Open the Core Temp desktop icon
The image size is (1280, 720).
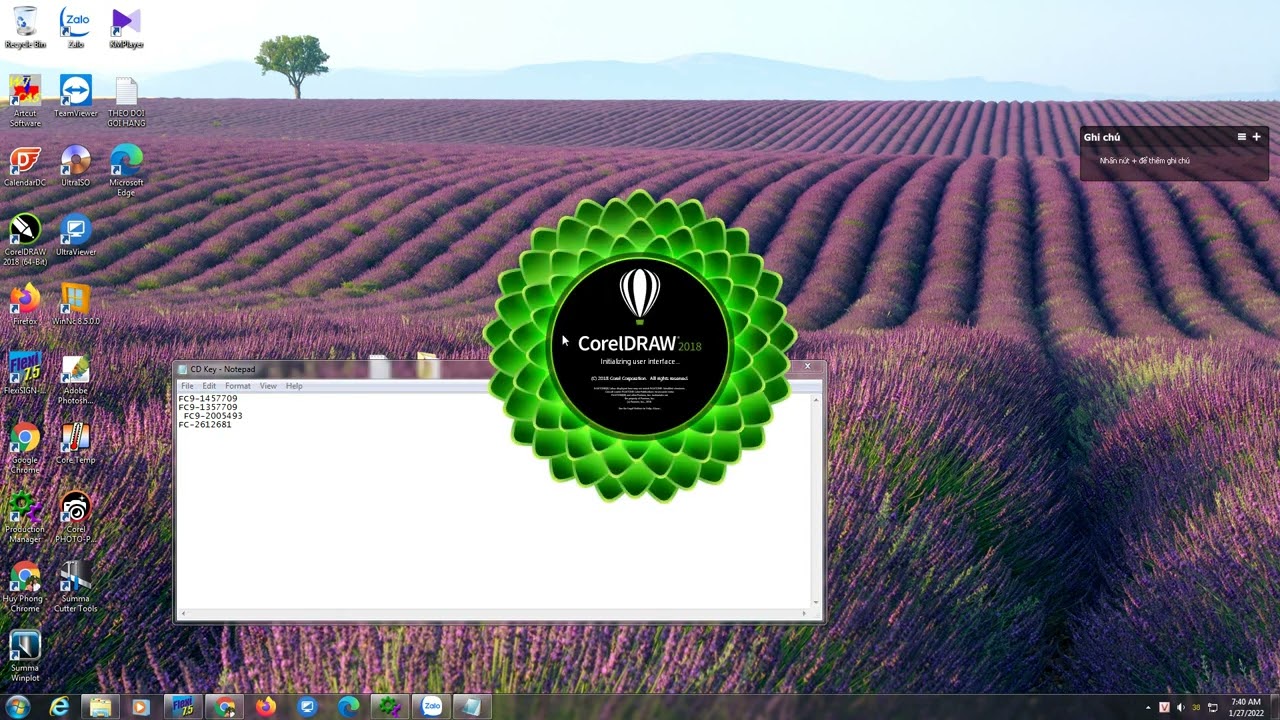(x=75, y=443)
